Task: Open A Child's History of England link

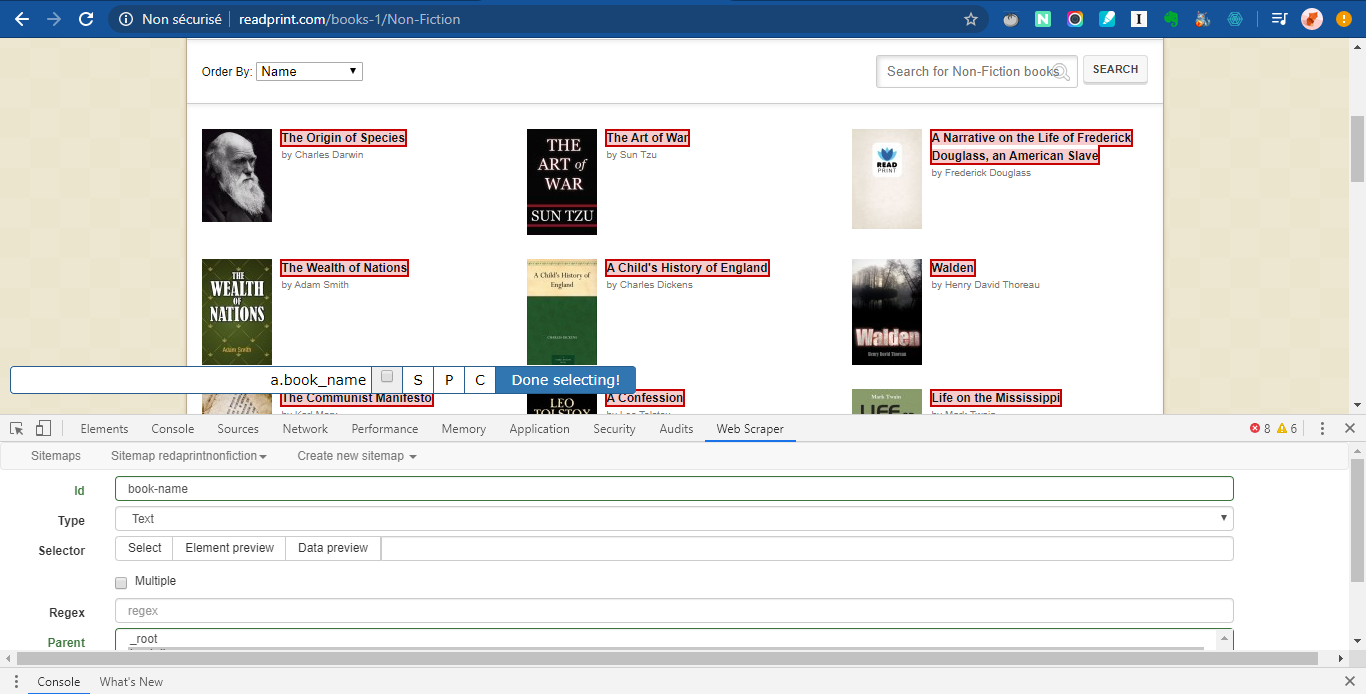Action: point(687,268)
